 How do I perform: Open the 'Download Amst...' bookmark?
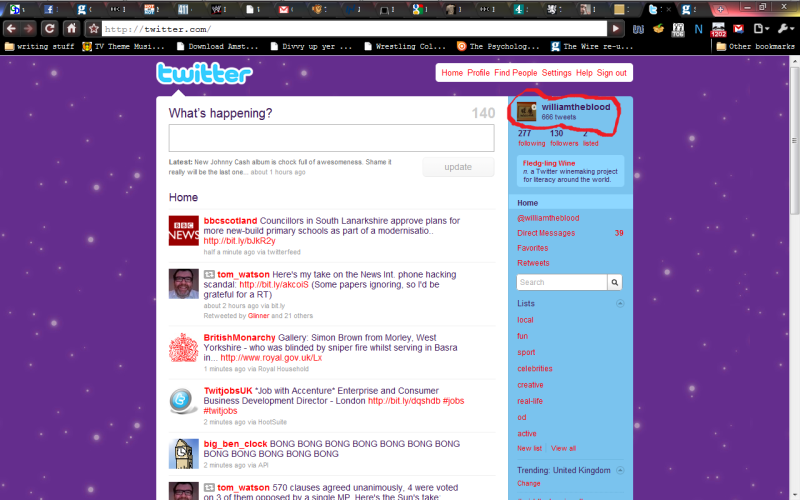click(217, 46)
